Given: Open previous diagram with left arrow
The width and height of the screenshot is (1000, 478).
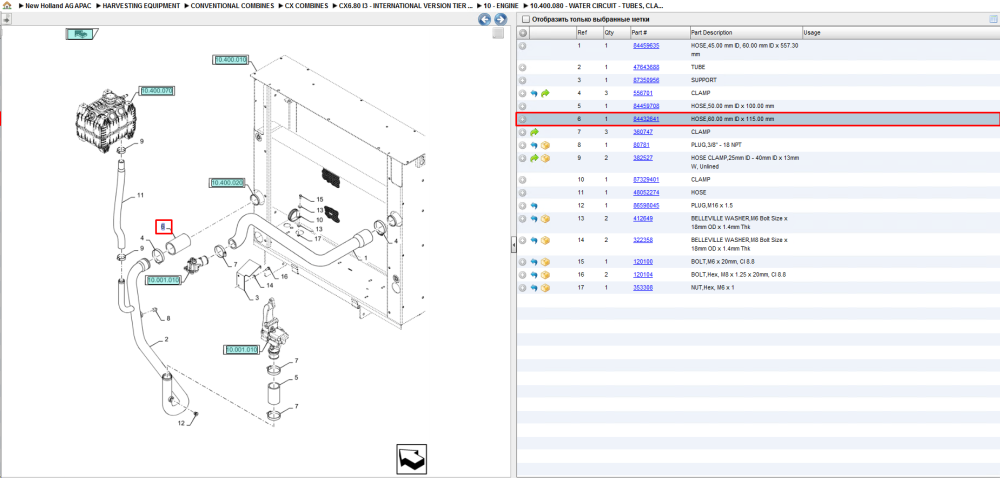Looking at the screenshot, I should click(x=485, y=20).
